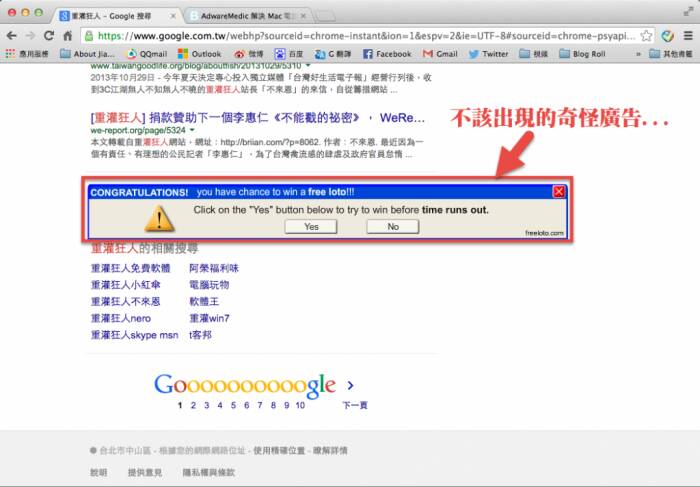Click Yes in the free loto ad
The image size is (700, 487).
tap(311, 227)
